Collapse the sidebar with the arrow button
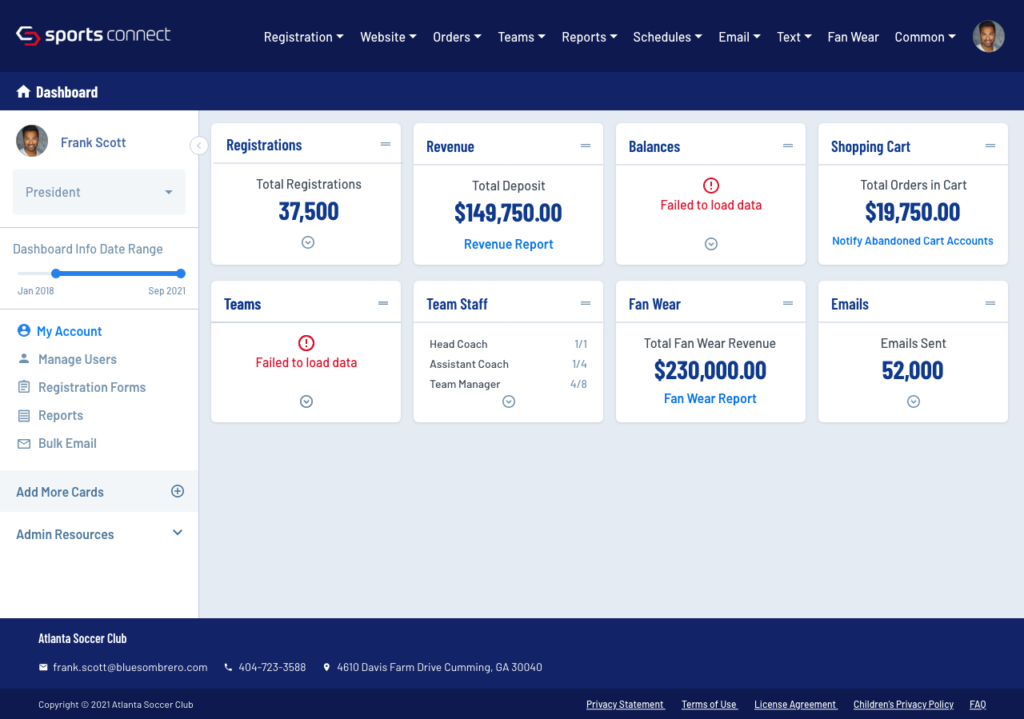 [x=198, y=146]
